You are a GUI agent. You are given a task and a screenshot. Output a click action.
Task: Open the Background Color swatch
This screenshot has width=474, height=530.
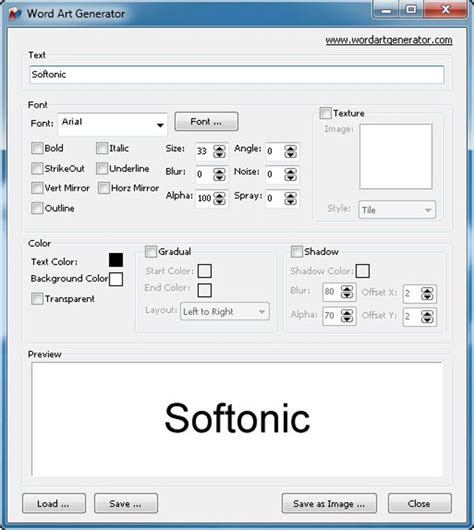click(116, 279)
